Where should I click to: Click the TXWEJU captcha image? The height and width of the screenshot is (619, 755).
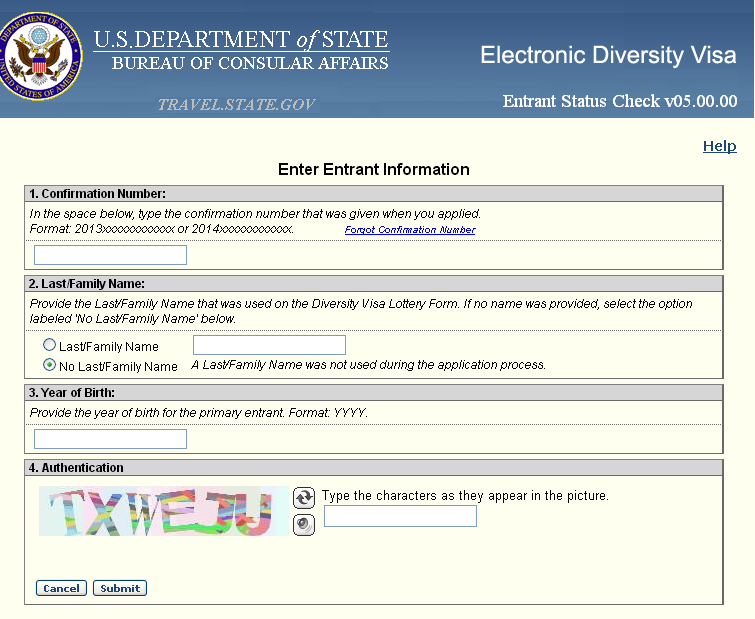click(164, 511)
